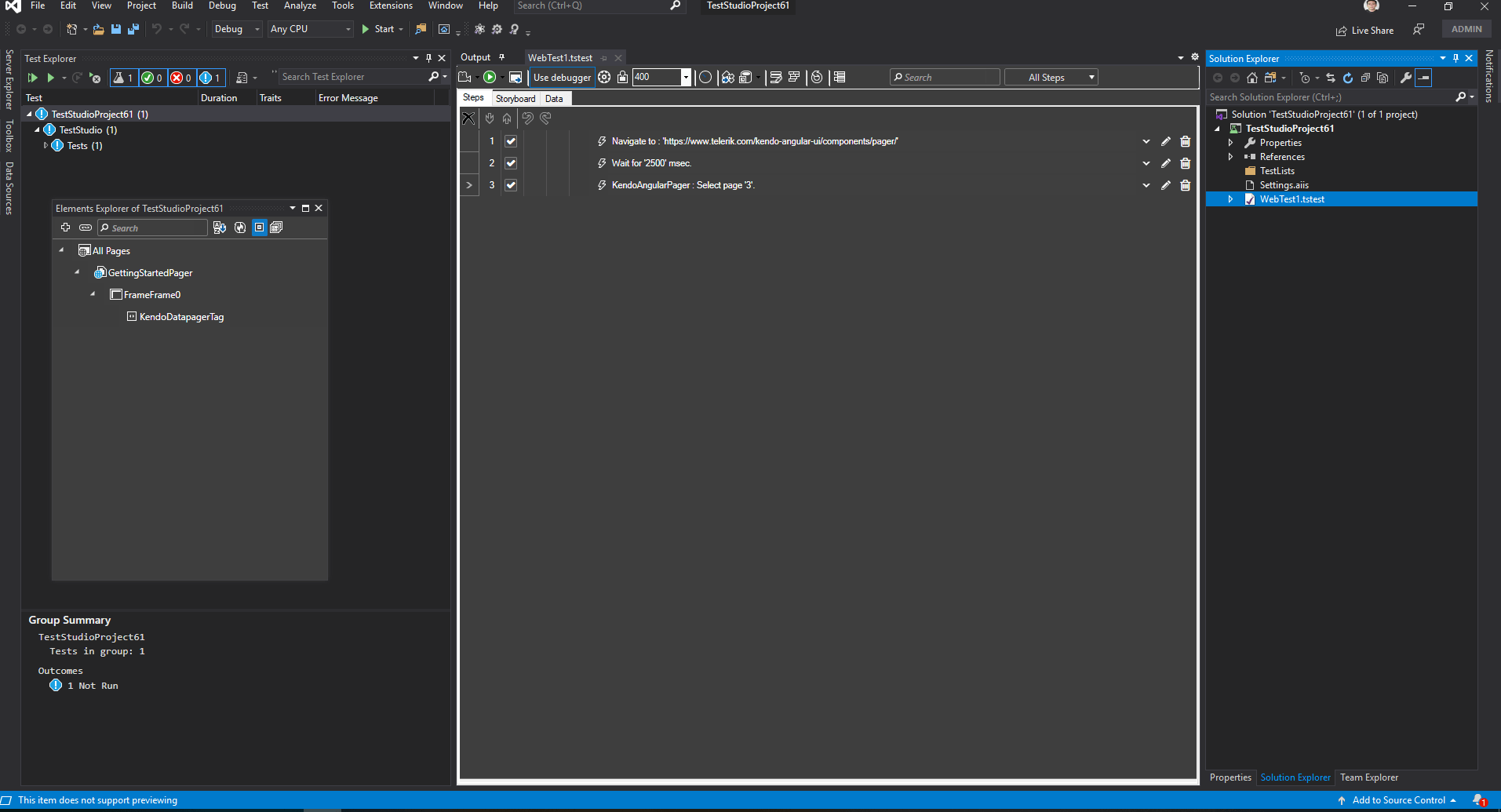Uncheck the checkbox for step 2
This screenshot has height=812, width=1501.
(x=511, y=163)
